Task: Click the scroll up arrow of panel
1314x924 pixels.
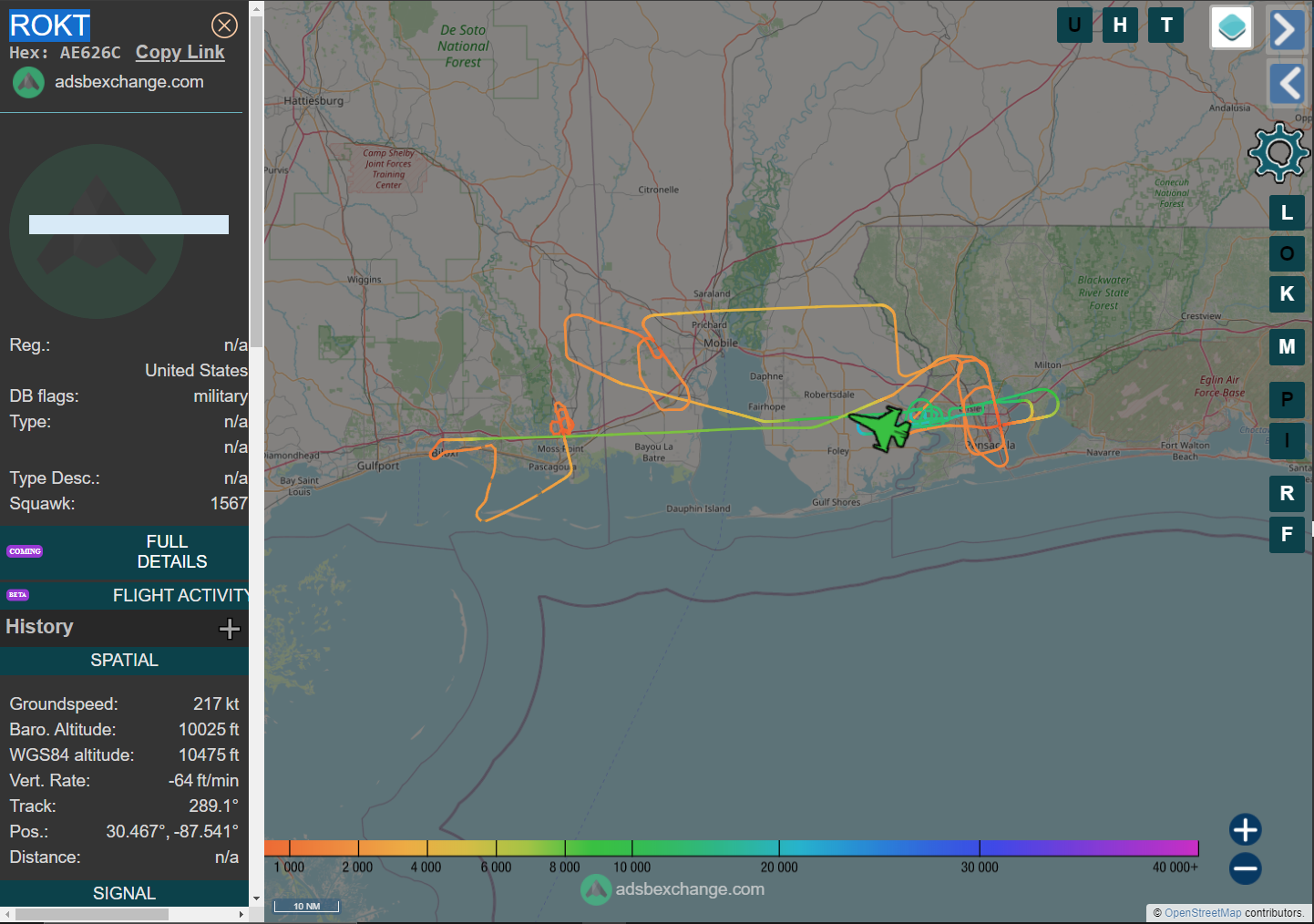Action: tap(256, 9)
